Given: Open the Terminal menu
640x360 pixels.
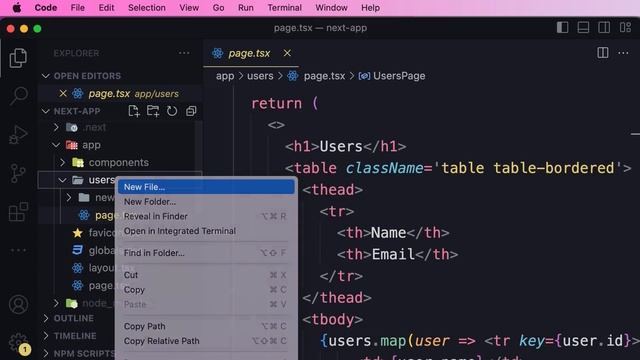Looking at the screenshot, I should click(284, 8).
